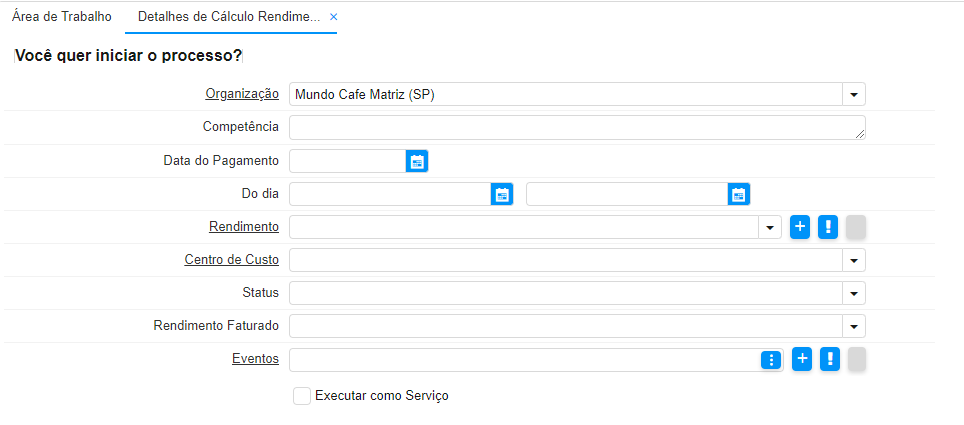The height and width of the screenshot is (425, 964).
Task: Open calendar for second Do dia field
Action: click(x=739, y=194)
